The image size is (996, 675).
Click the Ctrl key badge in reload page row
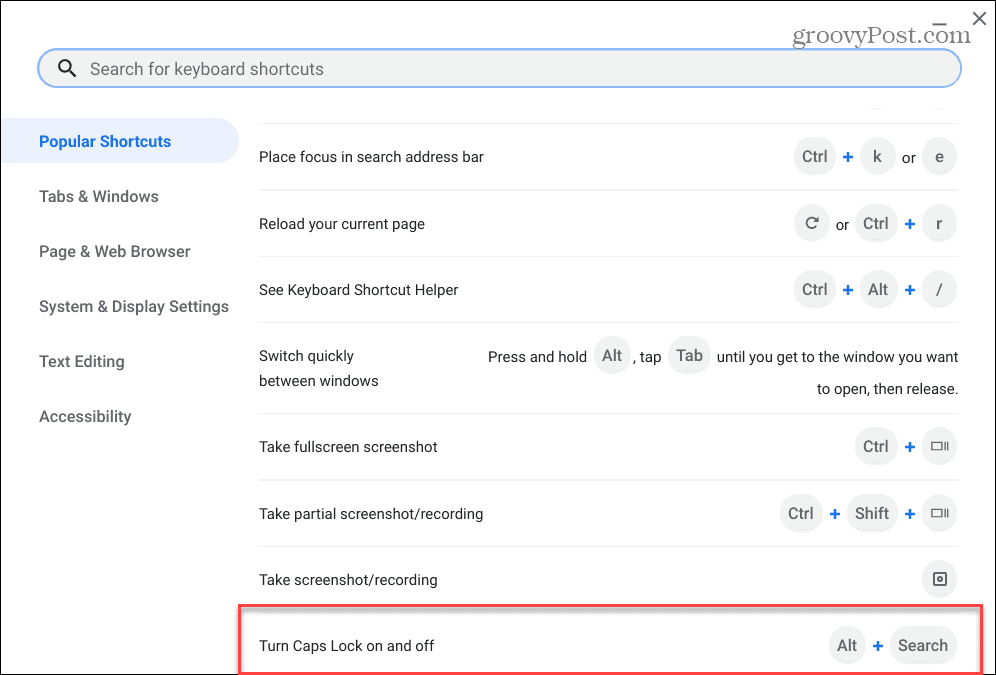875,223
